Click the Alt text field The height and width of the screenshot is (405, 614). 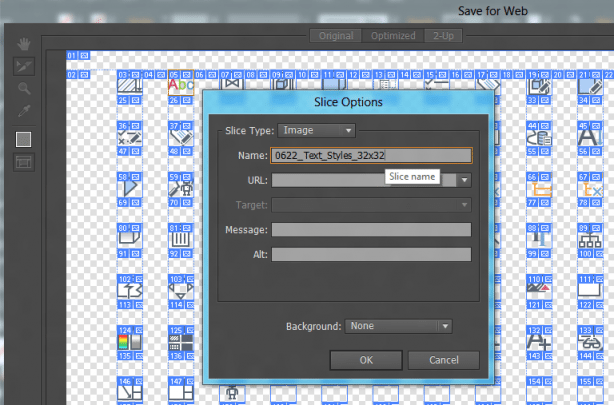[371, 255]
